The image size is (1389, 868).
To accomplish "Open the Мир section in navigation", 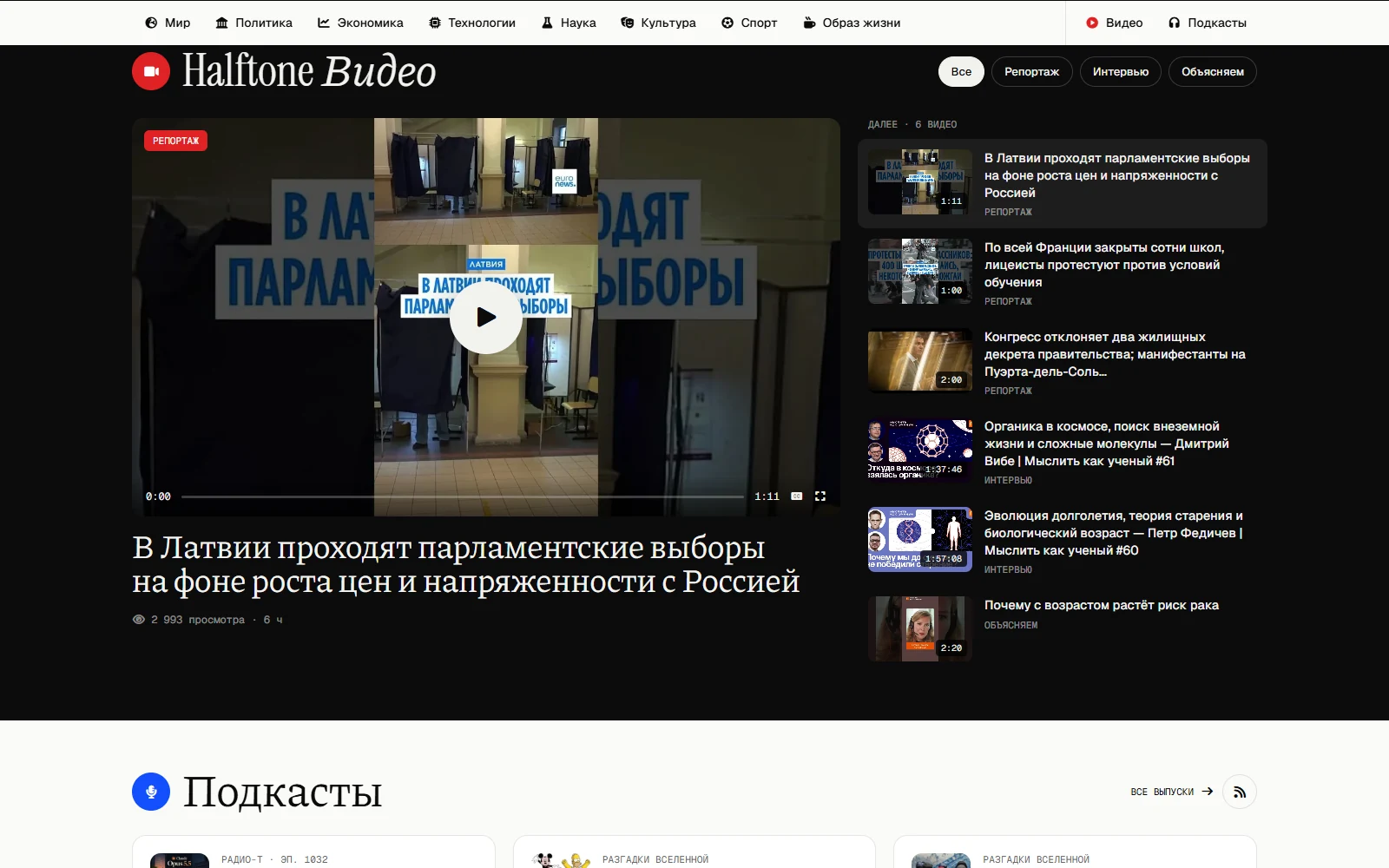I will [168, 23].
